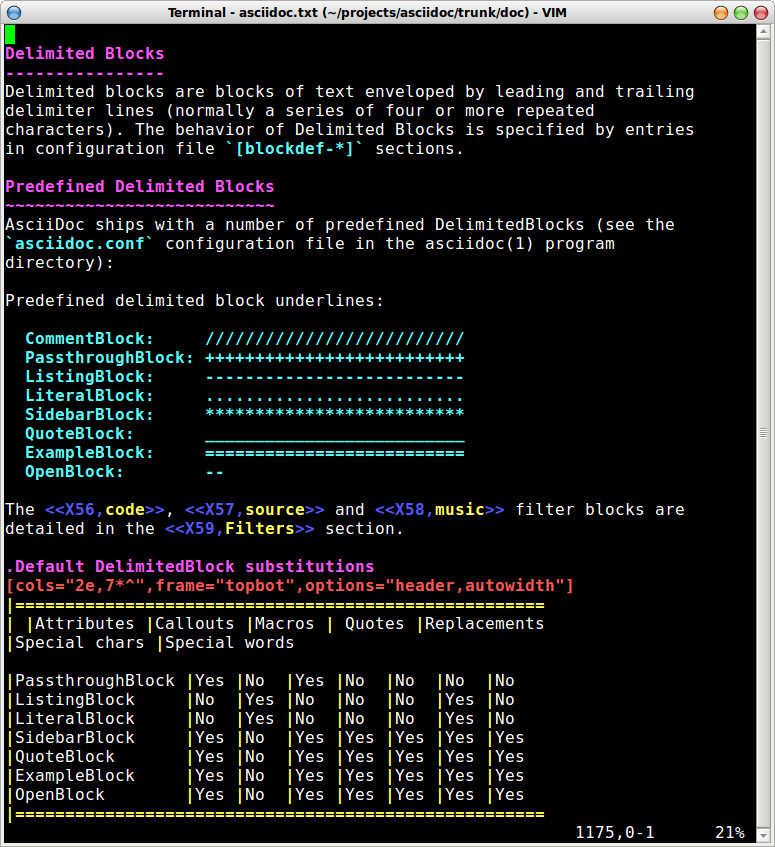Open the window menu icon in title bar

12,12
